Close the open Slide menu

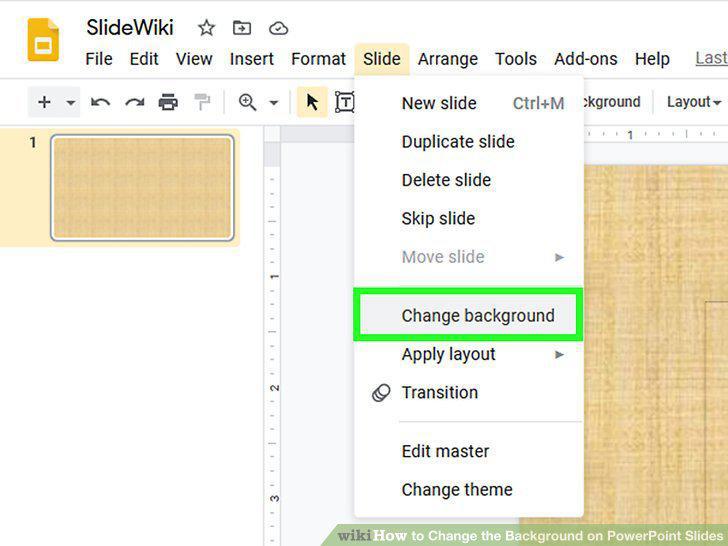pos(382,59)
